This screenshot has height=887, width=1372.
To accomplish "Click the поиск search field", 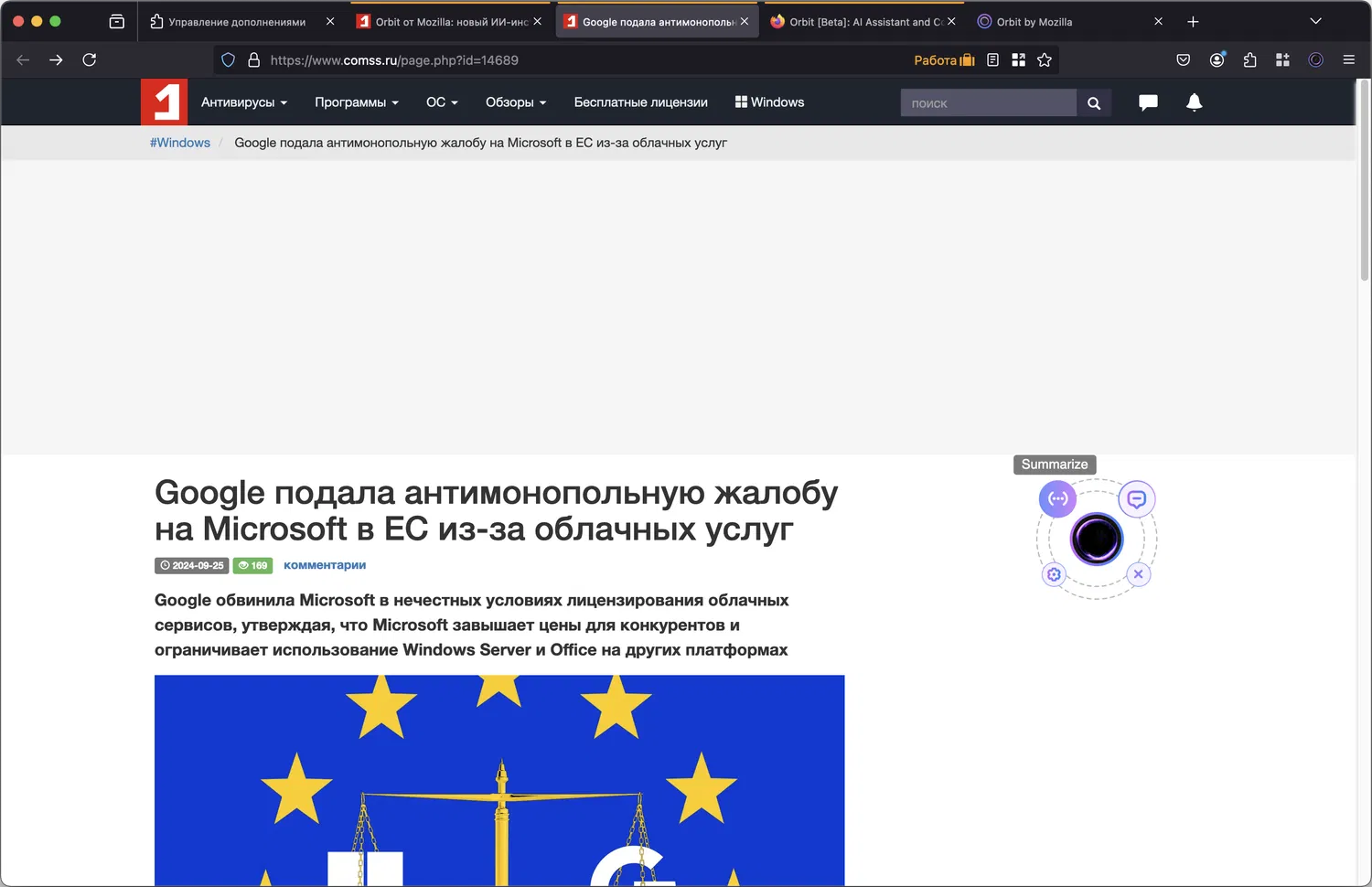I will [x=988, y=103].
